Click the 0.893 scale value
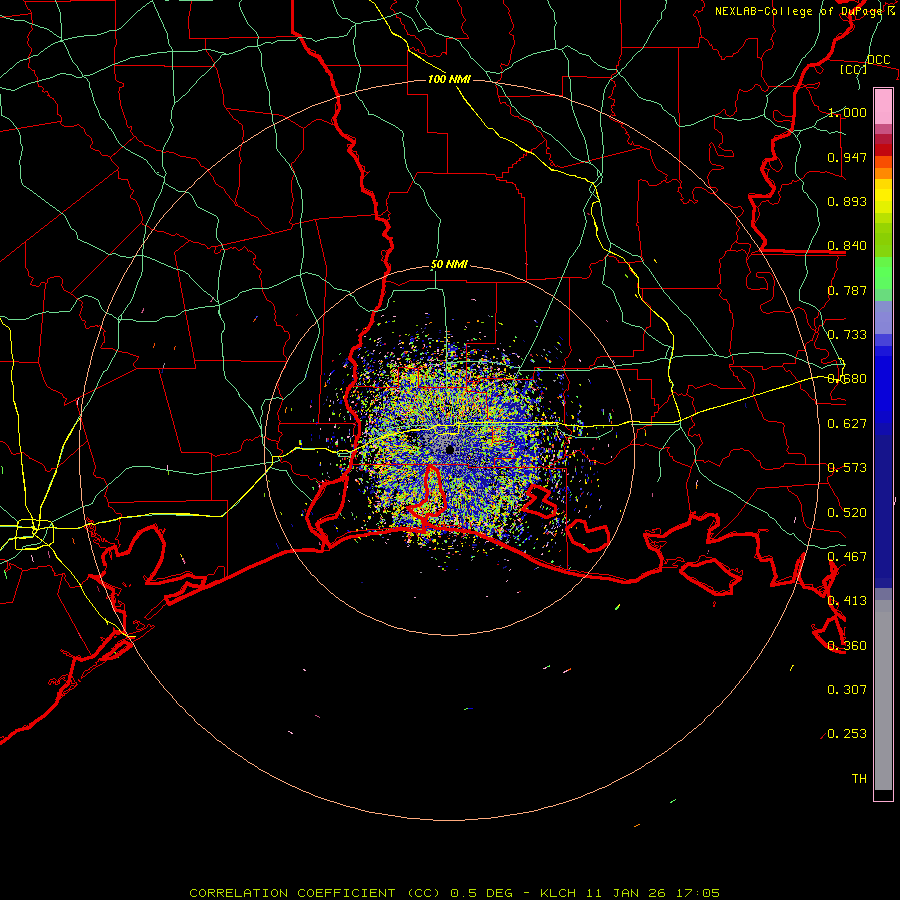The height and width of the screenshot is (900, 900). coord(847,201)
